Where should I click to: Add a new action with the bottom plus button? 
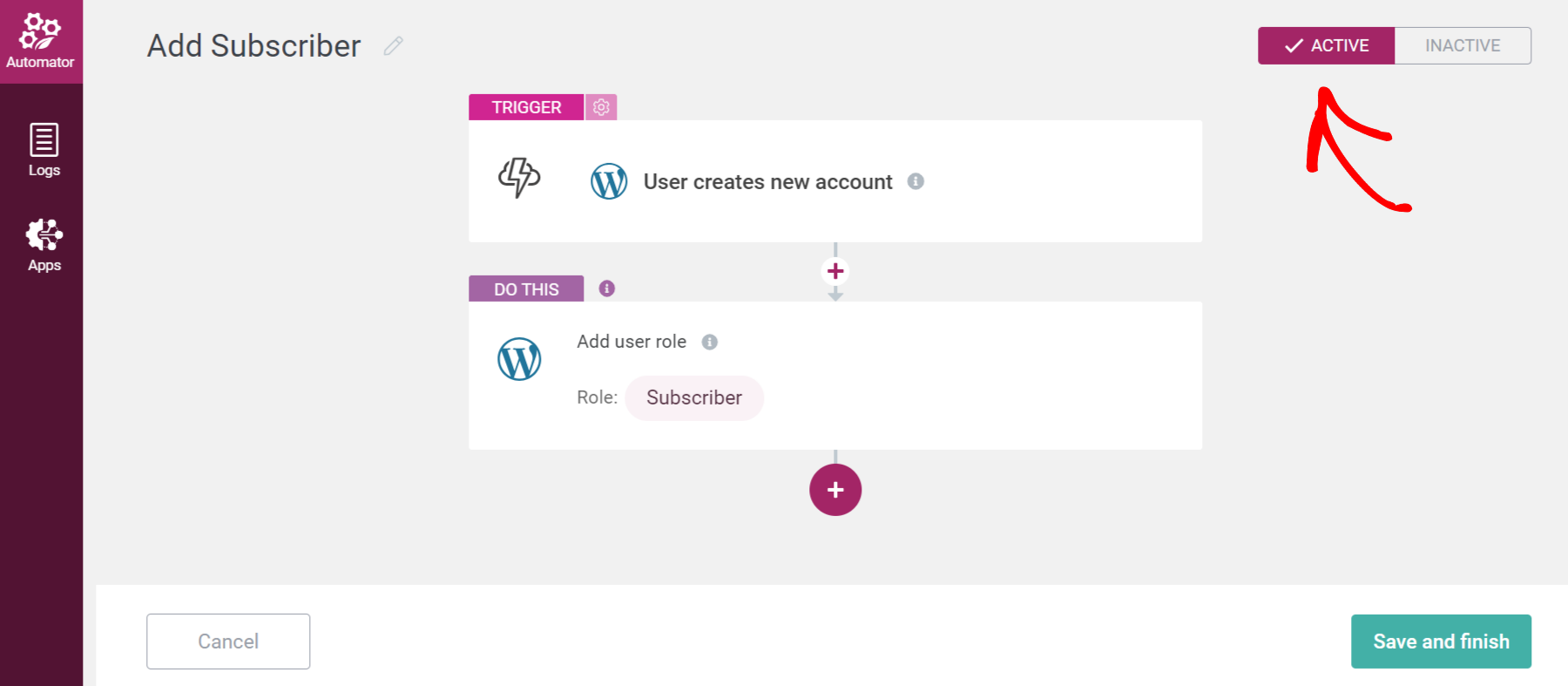pyautogui.click(x=835, y=490)
